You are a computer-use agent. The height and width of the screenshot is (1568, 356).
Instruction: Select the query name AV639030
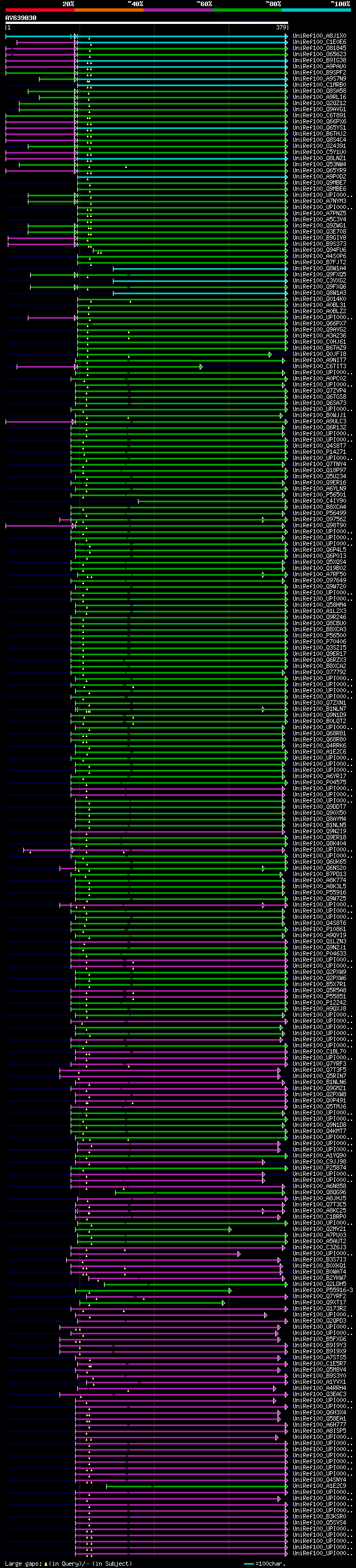pos(21,18)
